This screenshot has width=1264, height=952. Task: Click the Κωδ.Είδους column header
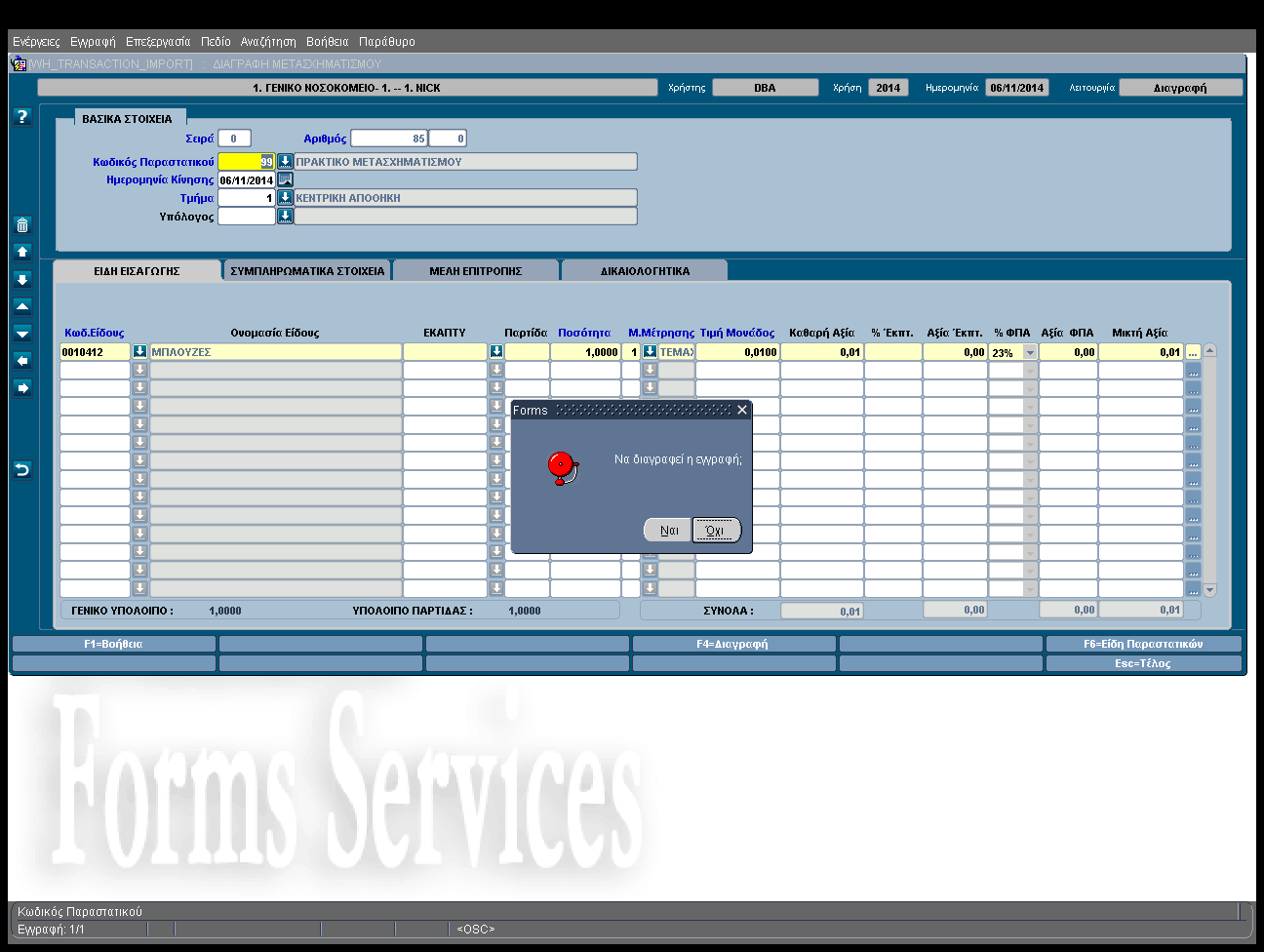95,333
